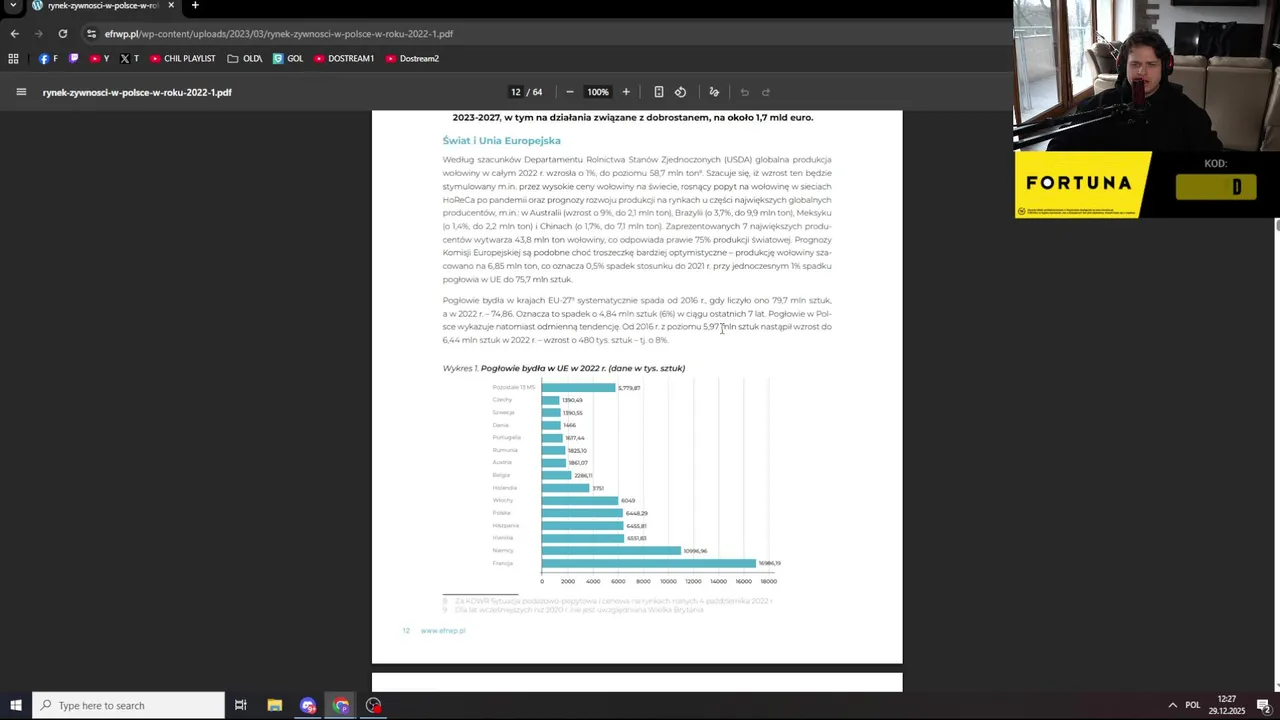Open the X 'T' bookmark

(129, 58)
